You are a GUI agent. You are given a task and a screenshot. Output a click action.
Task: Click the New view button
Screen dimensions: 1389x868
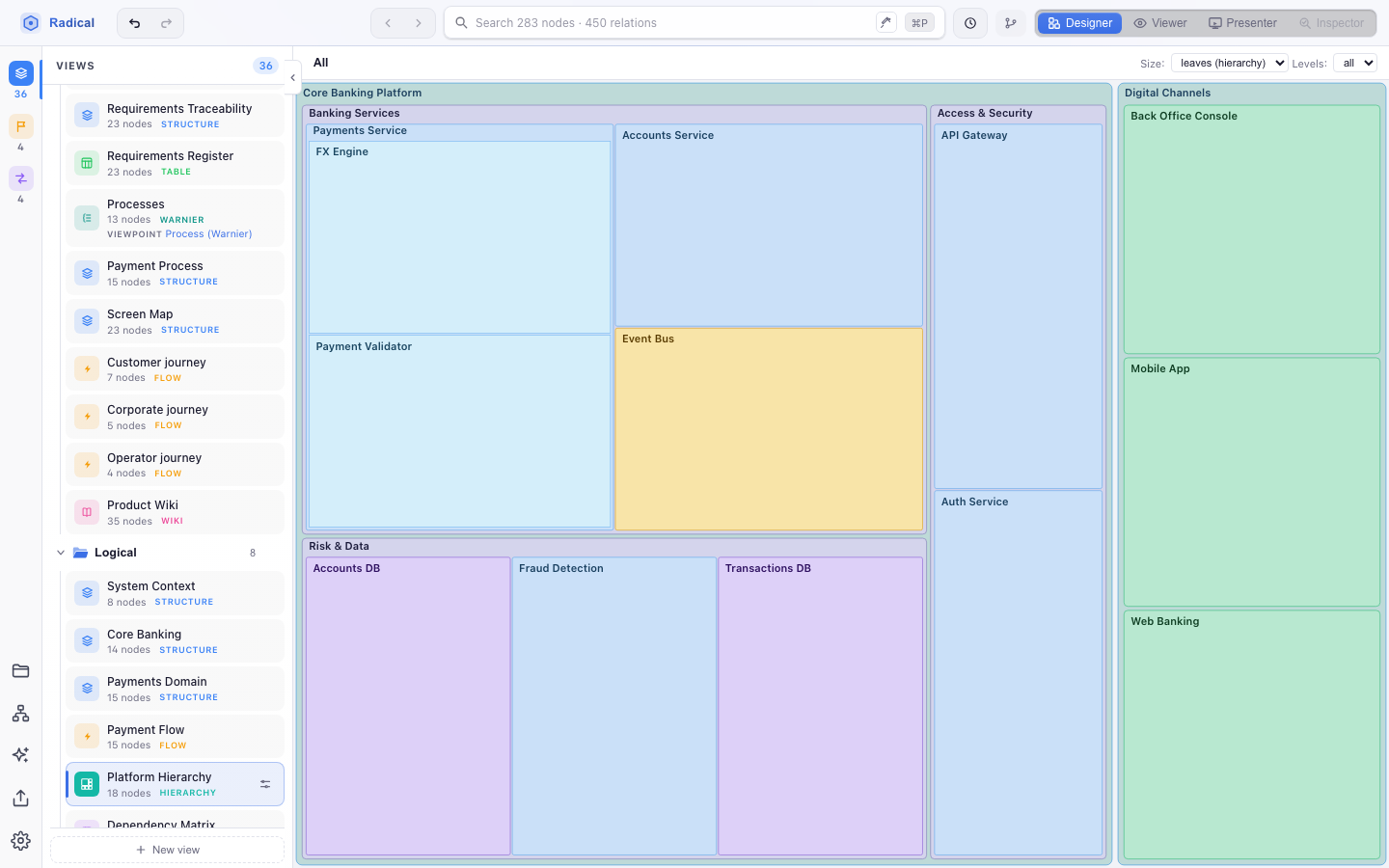pos(168,850)
